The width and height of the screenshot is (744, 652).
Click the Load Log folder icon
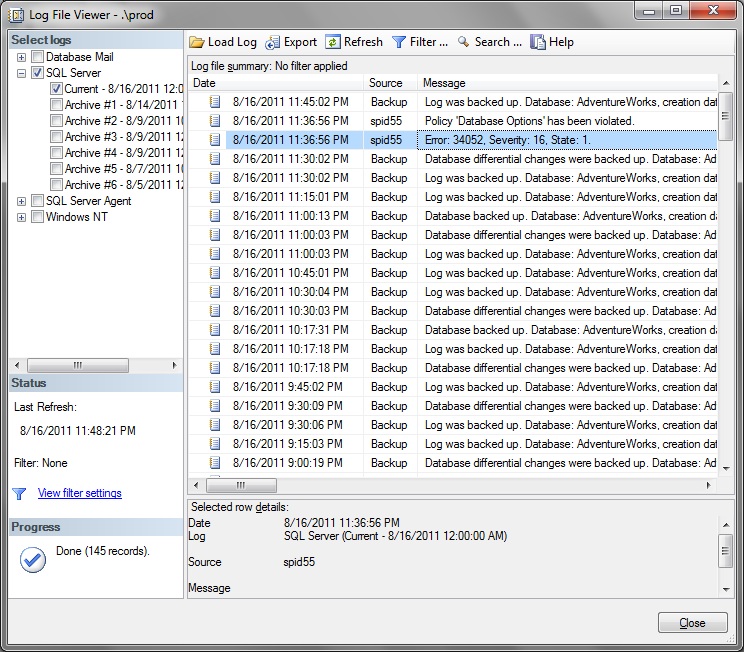(x=197, y=42)
